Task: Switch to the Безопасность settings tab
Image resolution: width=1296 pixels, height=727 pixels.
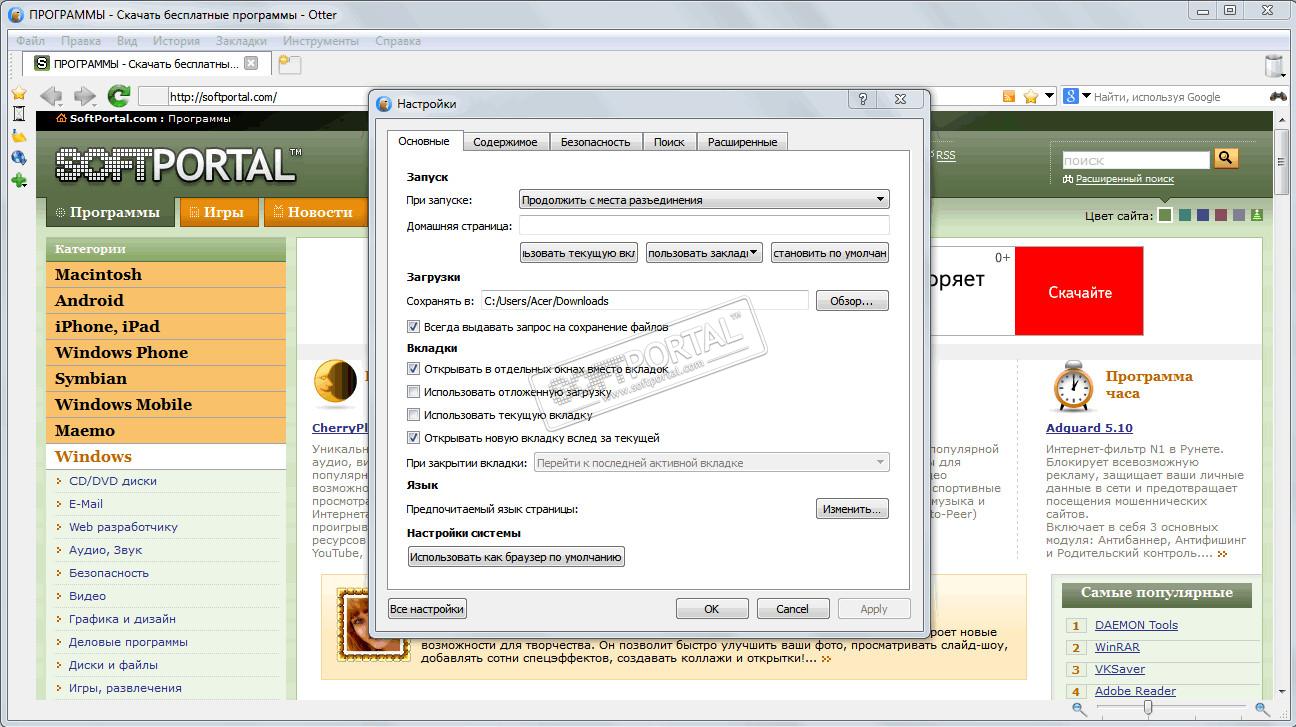Action: pyautogui.click(x=595, y=142)
